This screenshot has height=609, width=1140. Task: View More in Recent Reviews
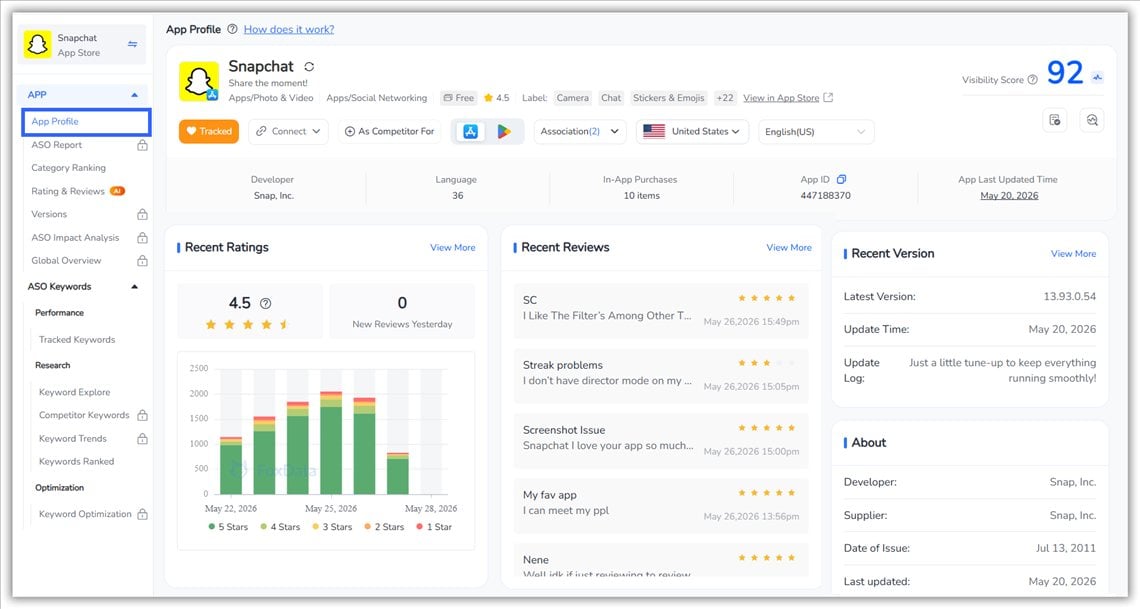click(x=789, y=247)
